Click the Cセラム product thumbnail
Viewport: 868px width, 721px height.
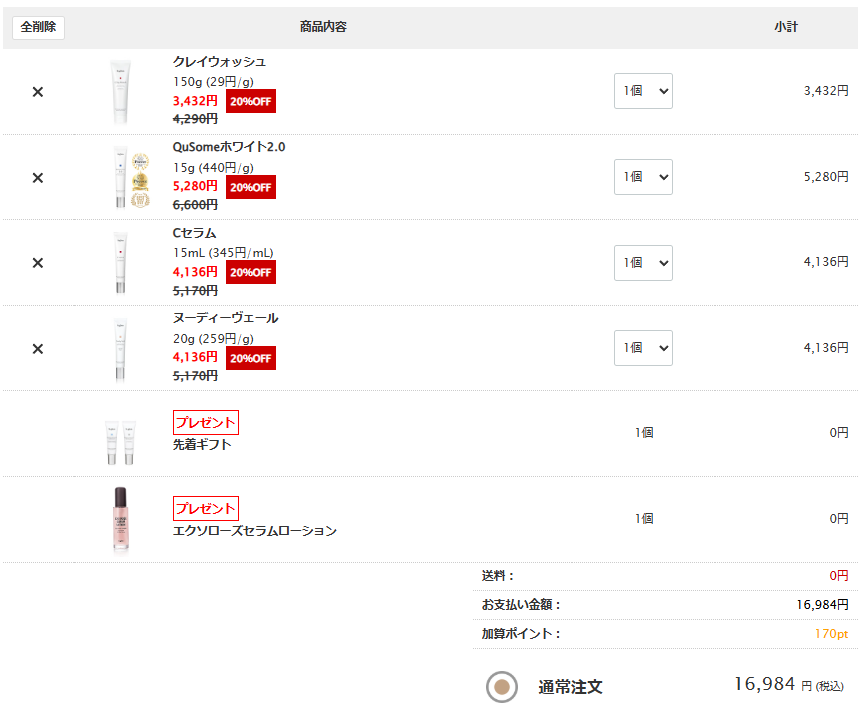point(121,263)
